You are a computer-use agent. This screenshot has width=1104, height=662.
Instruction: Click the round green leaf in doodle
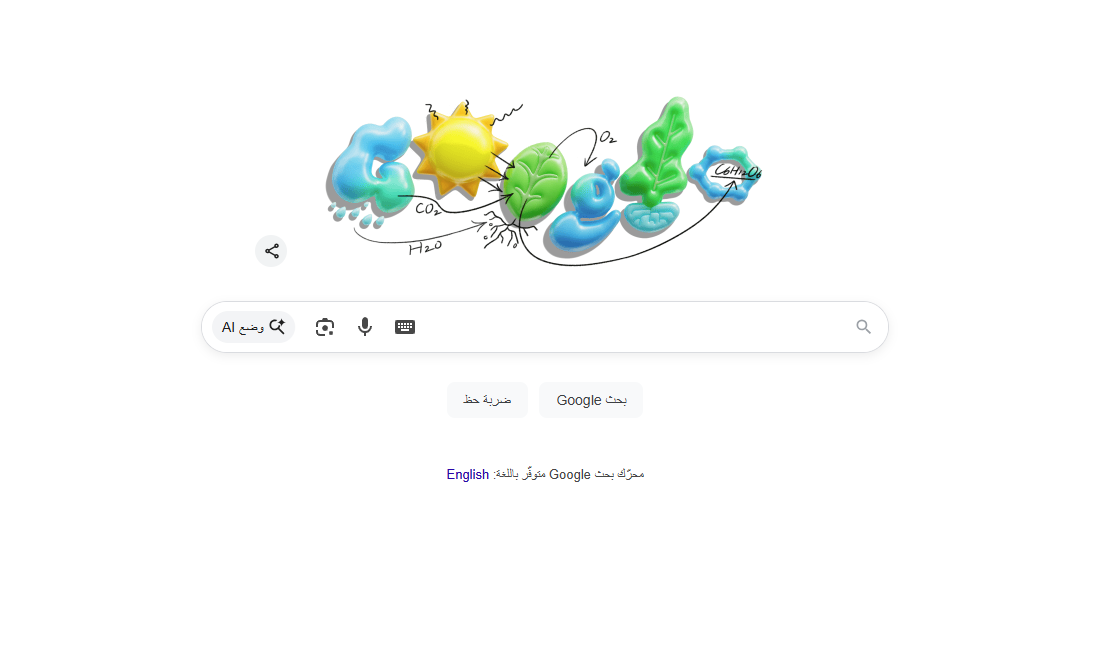(537, 180)
